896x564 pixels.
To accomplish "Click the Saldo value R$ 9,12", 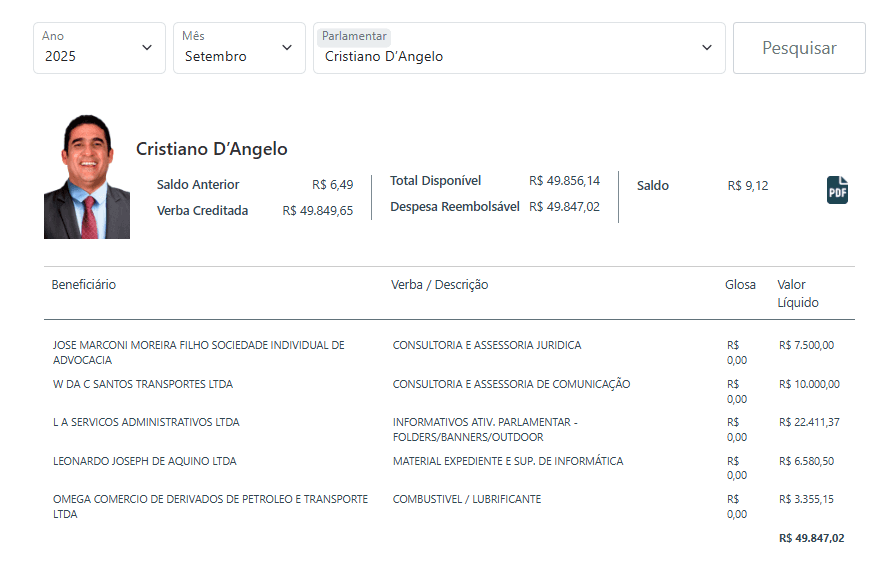I will (x=748, y=185).
